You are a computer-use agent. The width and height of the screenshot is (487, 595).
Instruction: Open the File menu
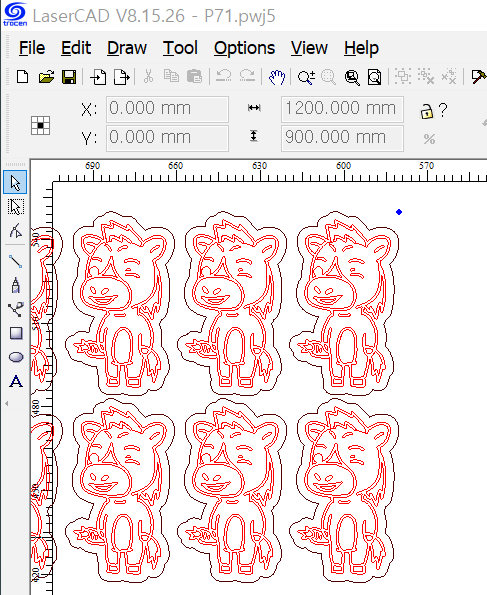32,48
